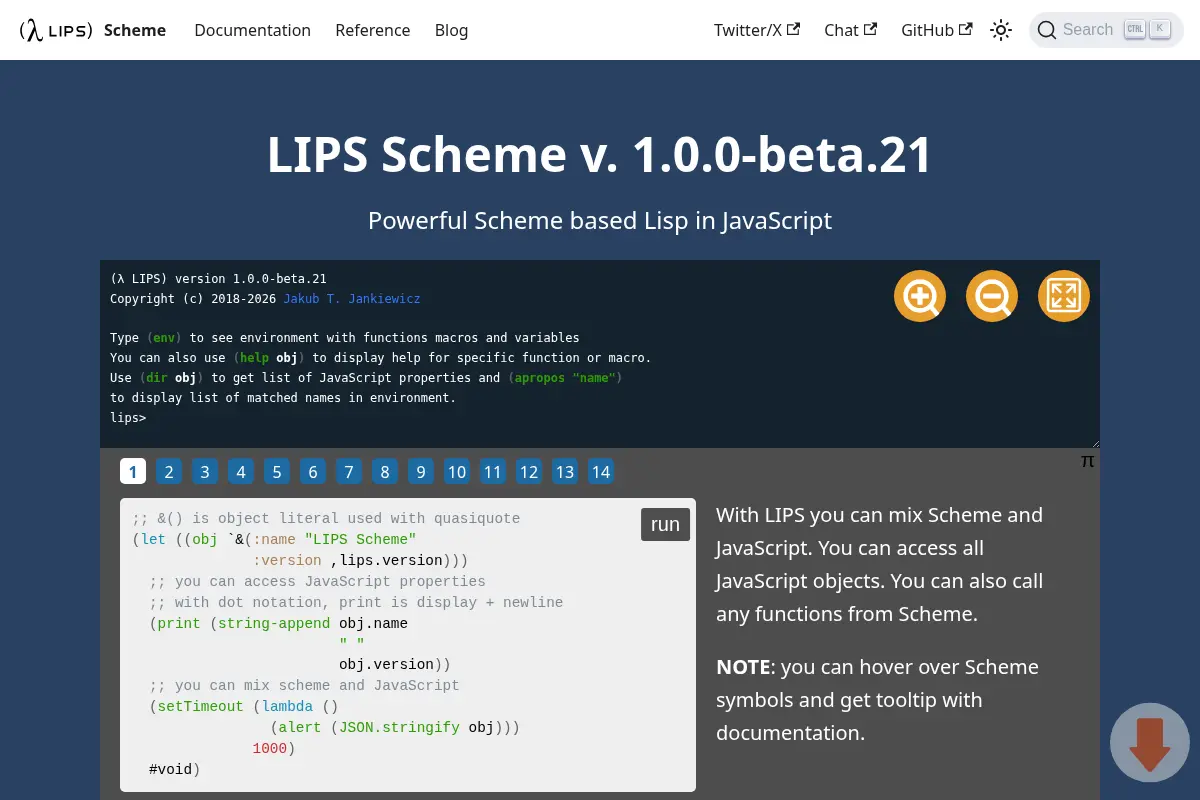The width and height of the screenshot is (1200, 800).
Task: Select example page 13
Action: coord(565,471)
